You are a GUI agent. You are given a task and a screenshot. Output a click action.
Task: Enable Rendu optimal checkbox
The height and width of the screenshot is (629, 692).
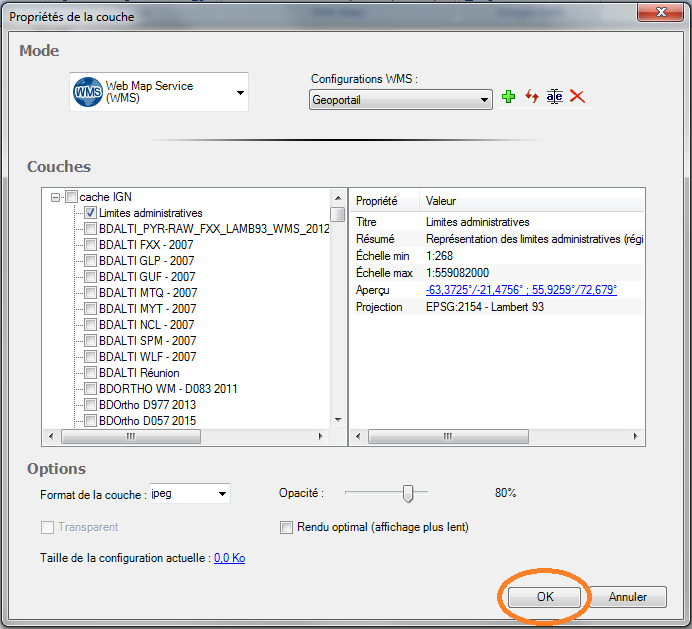(x=287, y=527)
